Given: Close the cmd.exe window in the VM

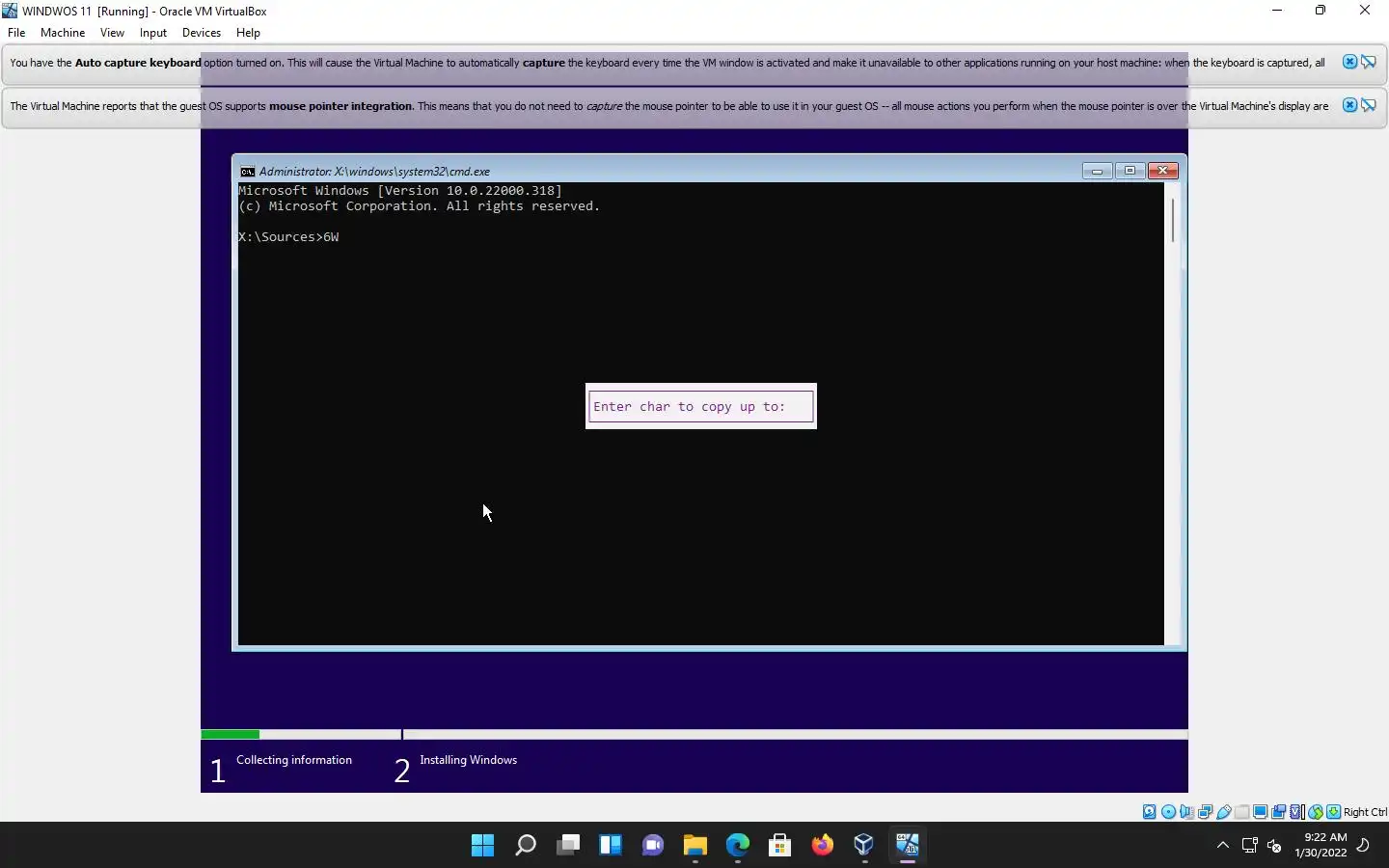Looking at the screenshot, I should pos(1163,171).
